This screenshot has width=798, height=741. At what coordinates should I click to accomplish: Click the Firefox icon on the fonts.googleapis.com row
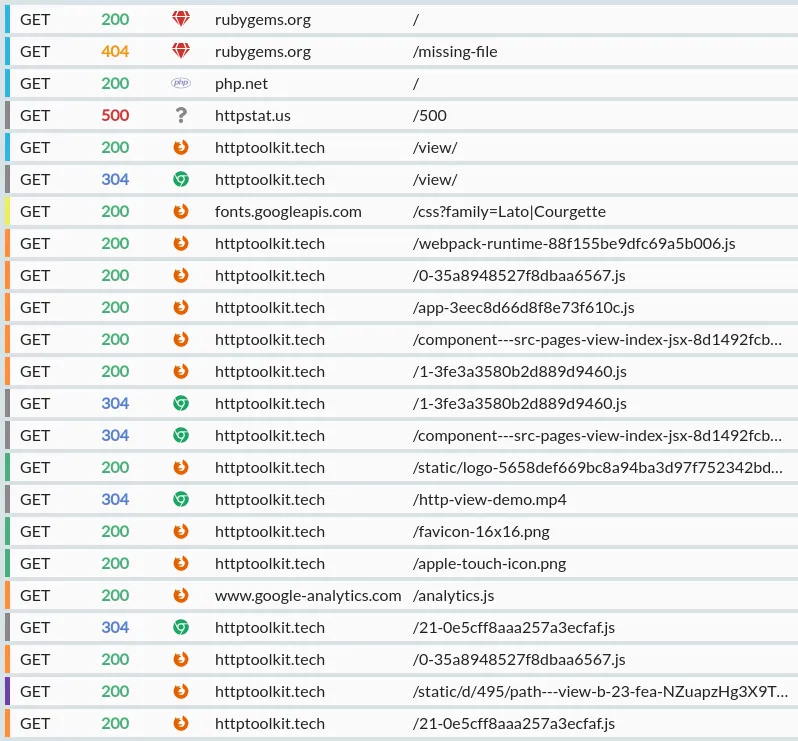point(181,211)
